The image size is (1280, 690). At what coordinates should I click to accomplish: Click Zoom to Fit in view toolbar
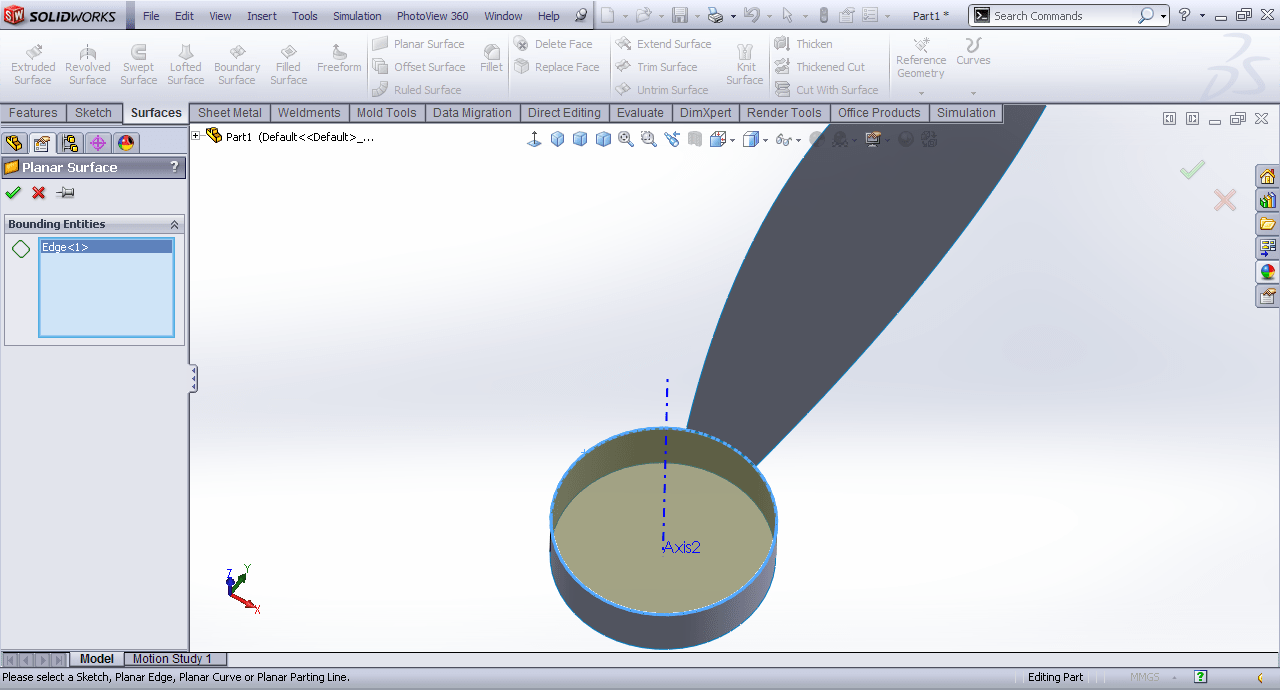point(626,139)
